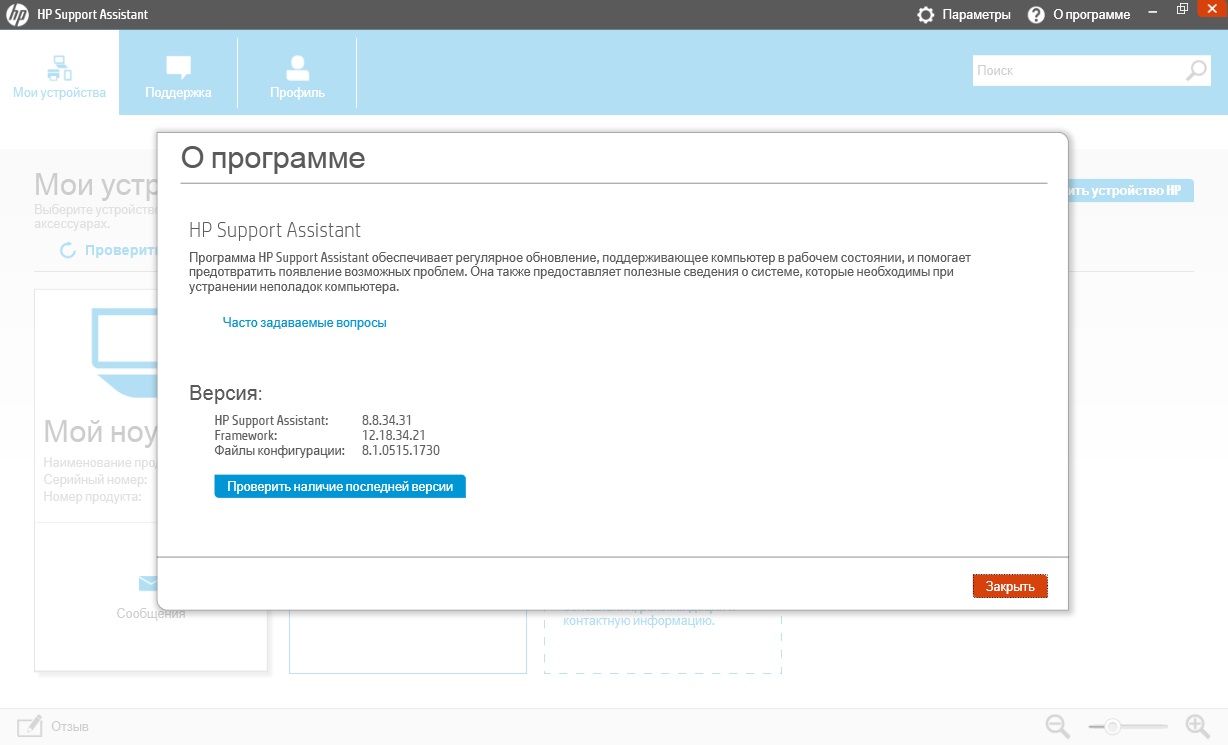Click configuration files version 8.1.0515.1730

[401, 450]
